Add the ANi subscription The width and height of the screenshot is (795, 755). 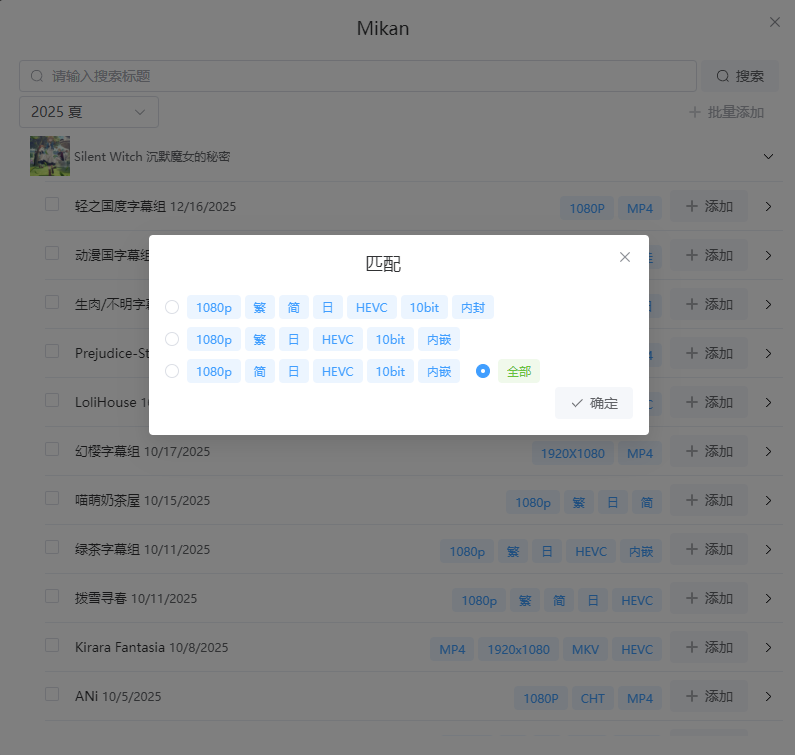(709, 696)
